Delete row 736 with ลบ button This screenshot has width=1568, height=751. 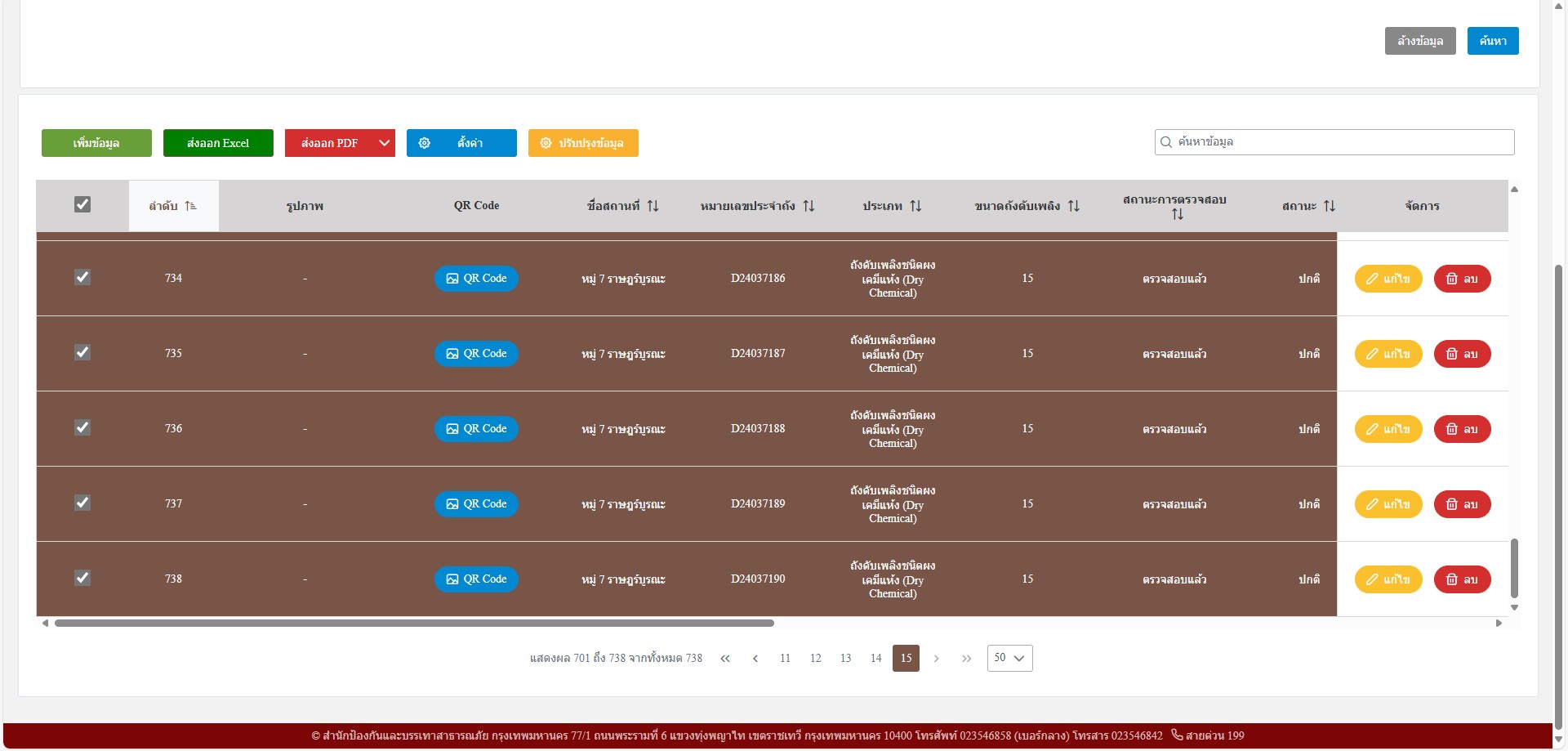(x=1463, y=429)
